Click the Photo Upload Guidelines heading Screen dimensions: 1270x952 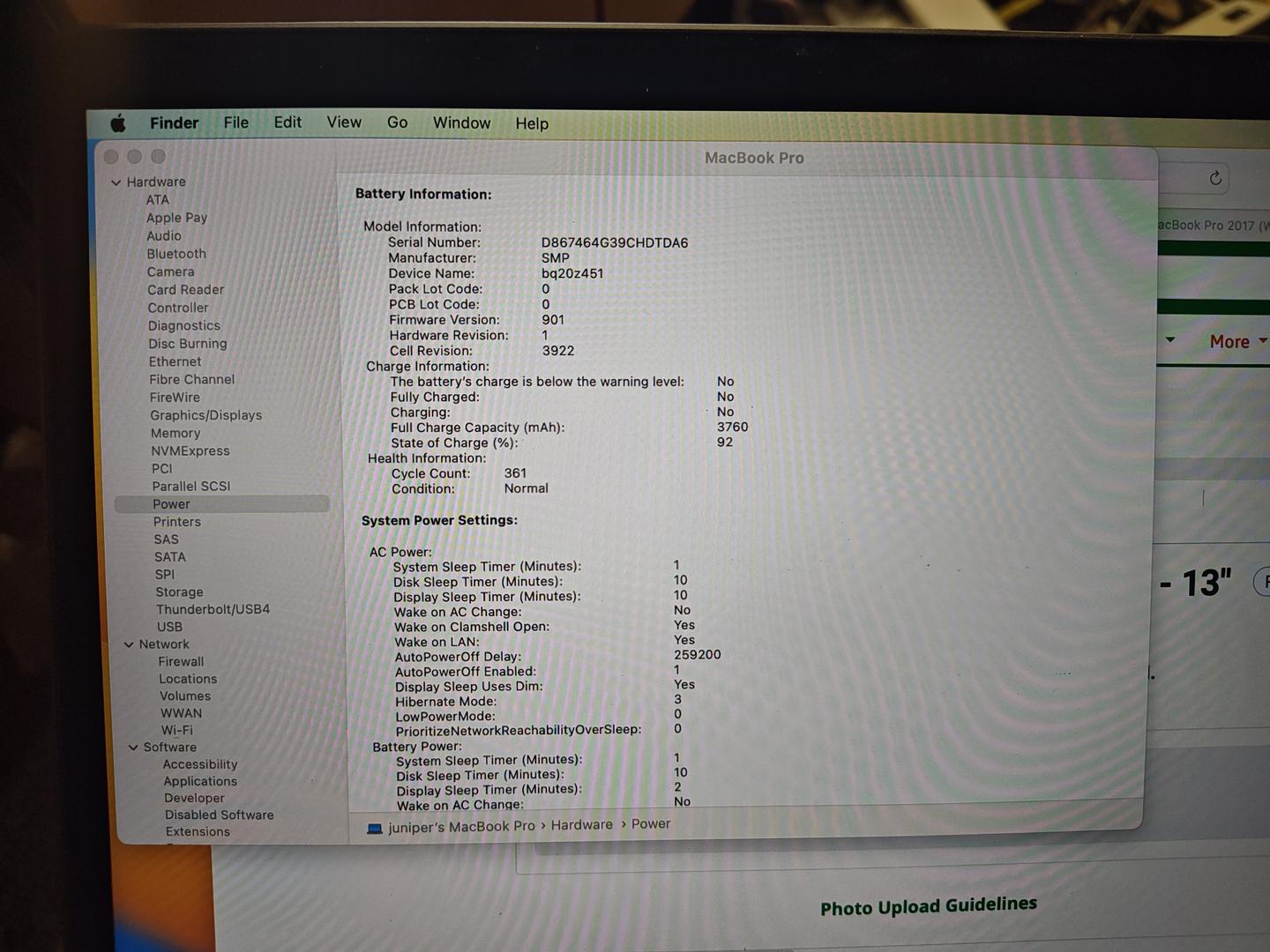click(928, 906)
